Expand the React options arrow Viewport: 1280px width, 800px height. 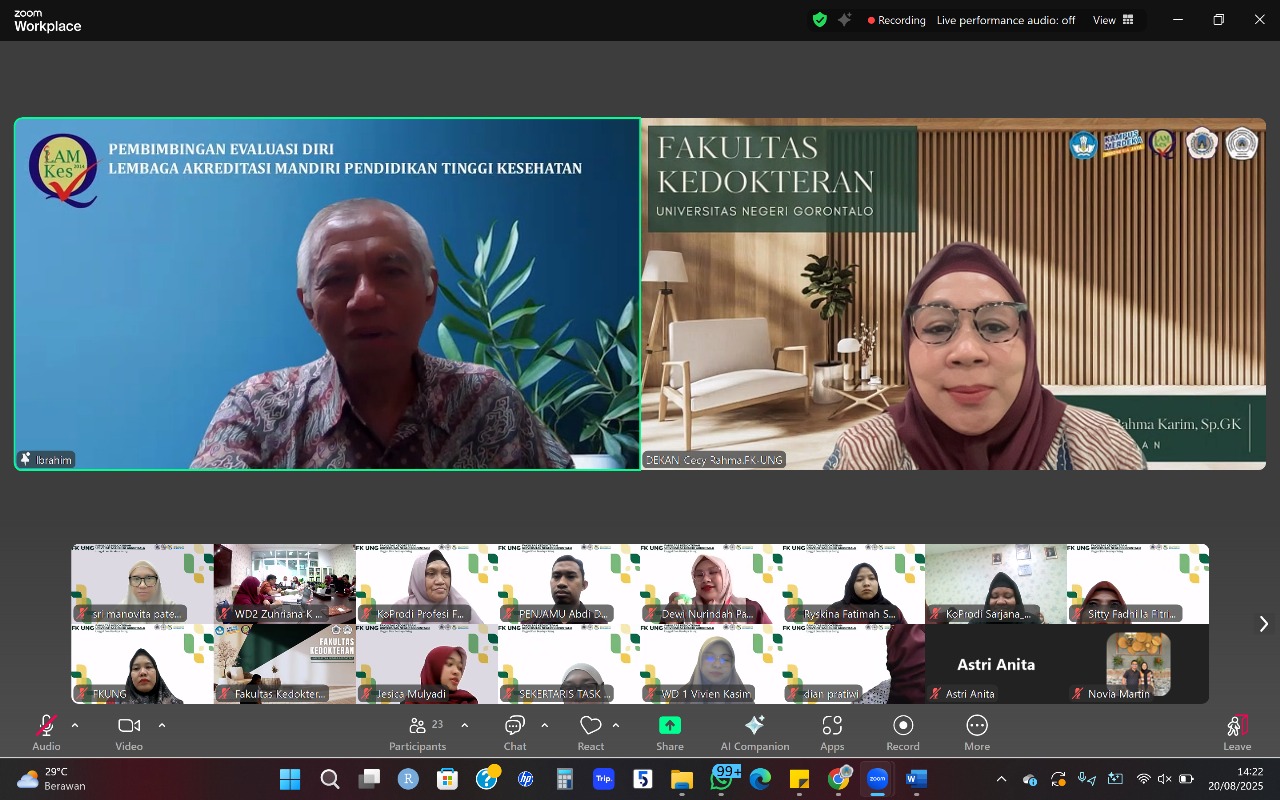point(615,726)
